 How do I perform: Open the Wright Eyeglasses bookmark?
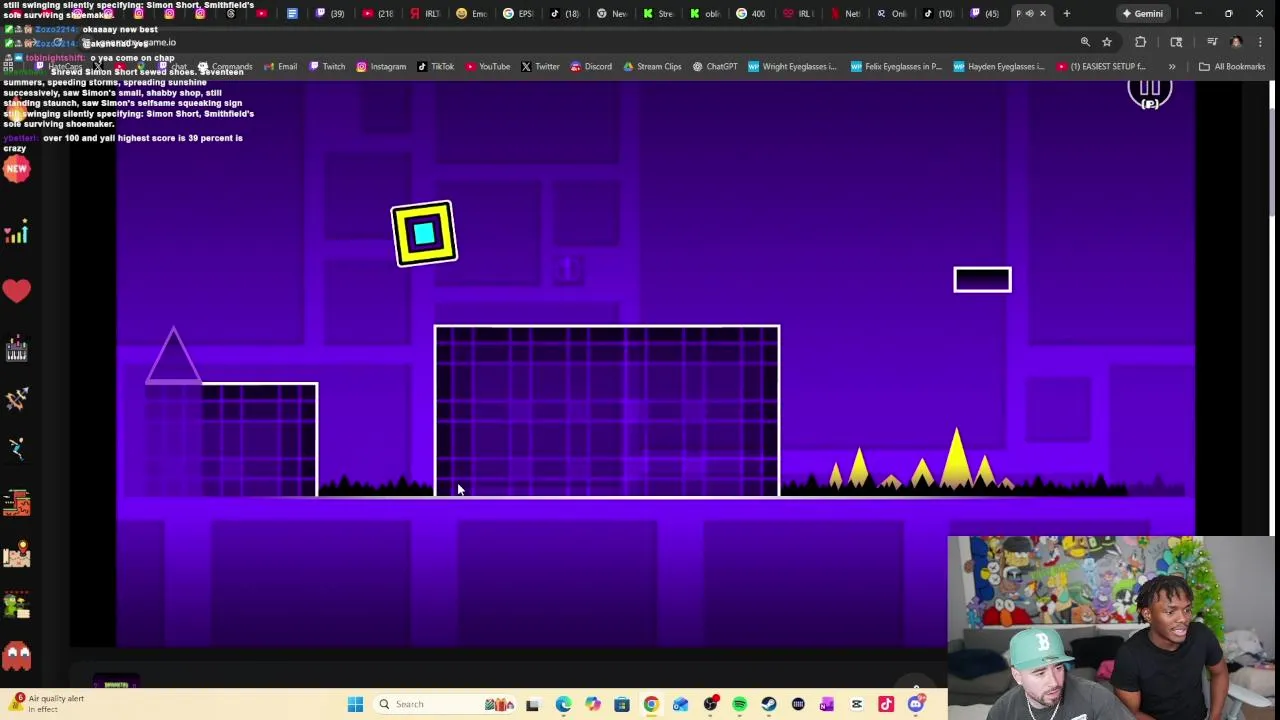pos(792,66)
